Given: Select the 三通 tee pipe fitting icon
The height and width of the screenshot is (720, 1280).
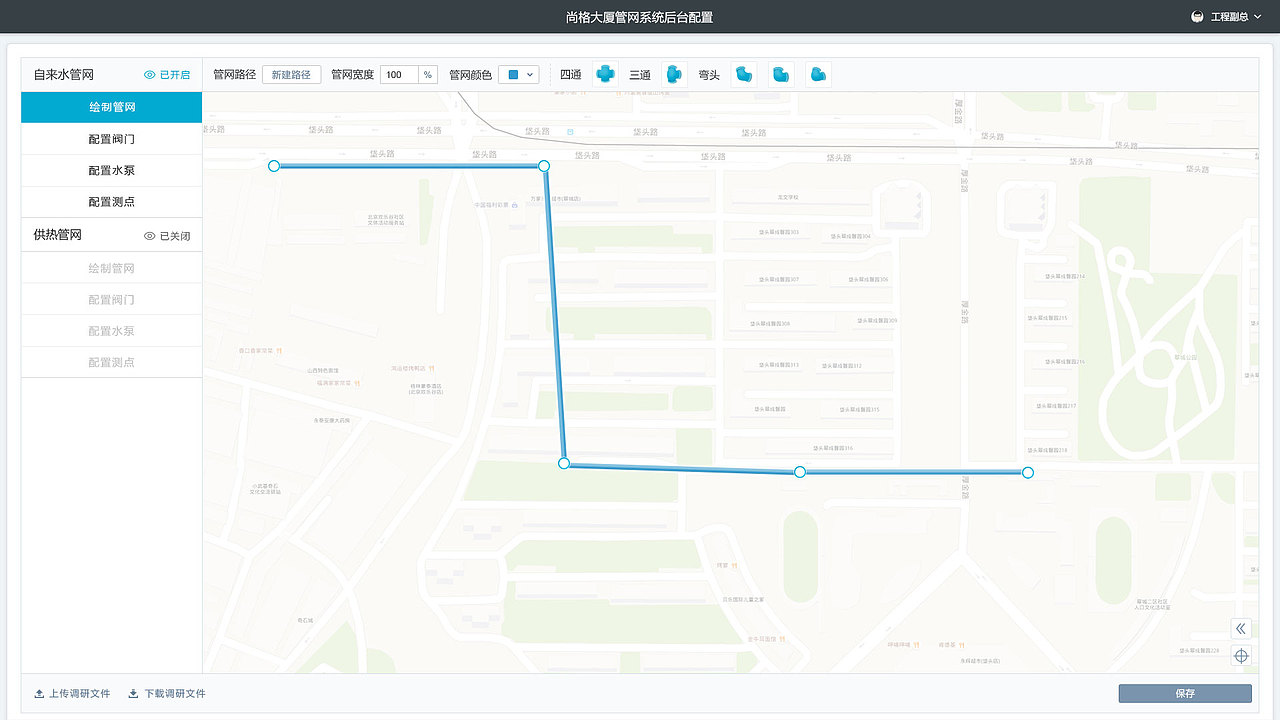Looking at the screenshot, I should tap(675, 75).
